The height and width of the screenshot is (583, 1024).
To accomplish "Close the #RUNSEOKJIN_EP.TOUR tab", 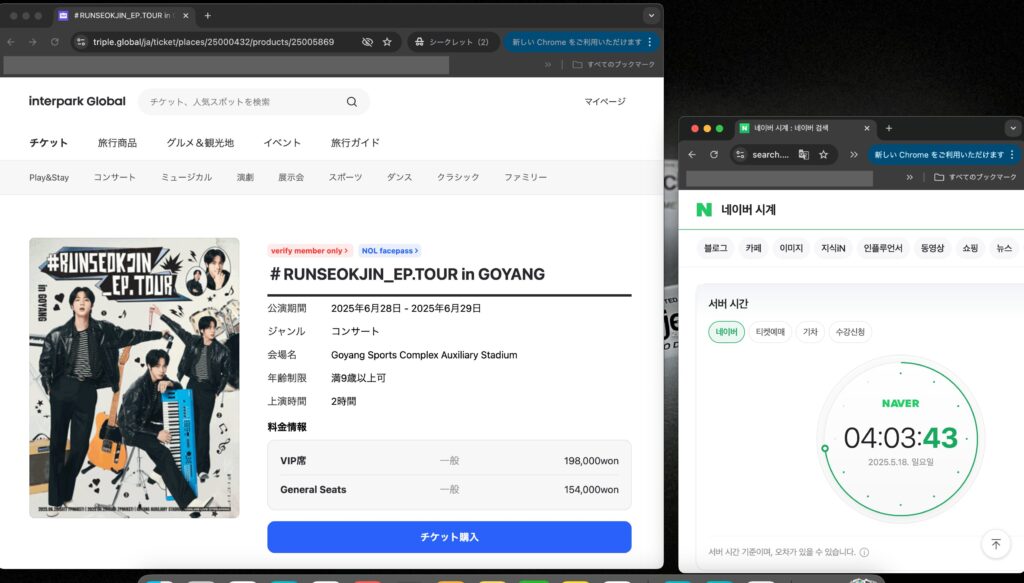I will [x=185, y=16].
